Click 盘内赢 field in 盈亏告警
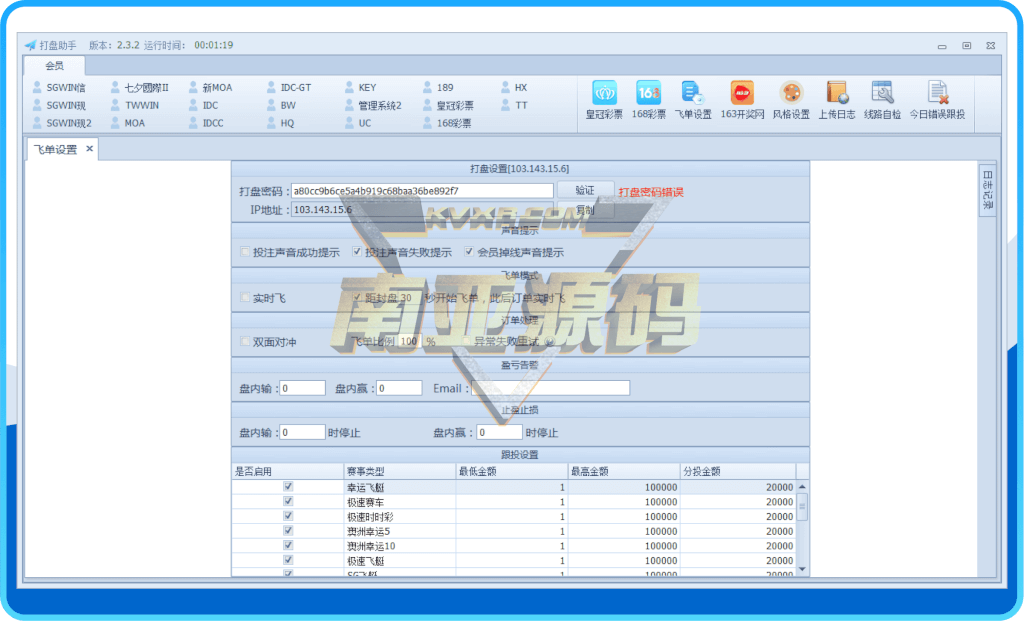The image size is (1024, 621). coord(399,388)
